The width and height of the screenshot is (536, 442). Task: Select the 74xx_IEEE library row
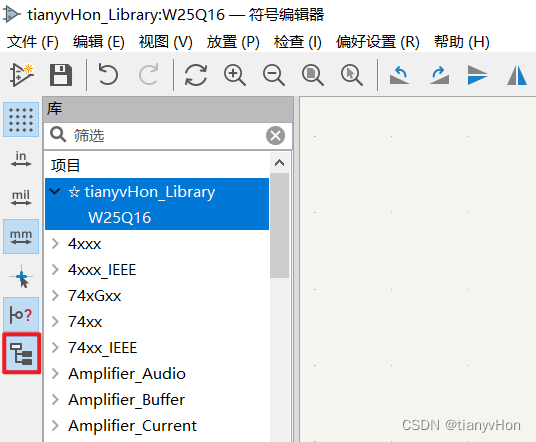coord(157,348)
